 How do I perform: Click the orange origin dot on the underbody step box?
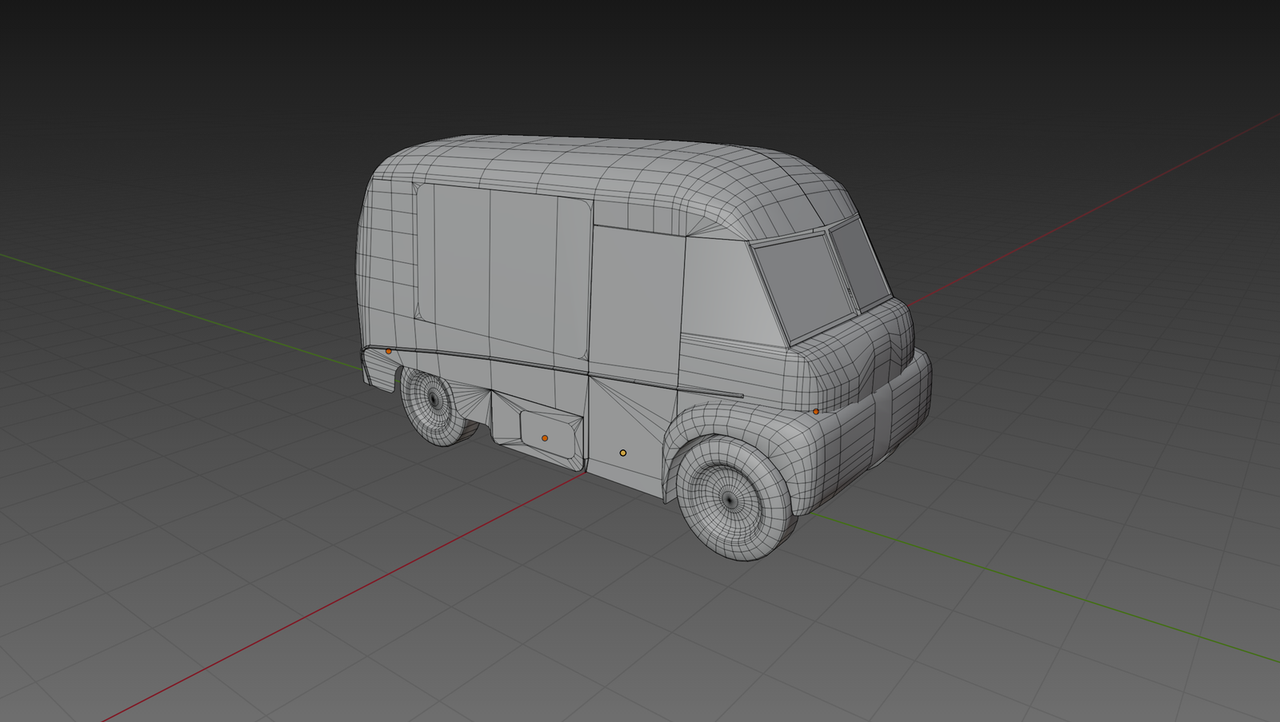pos(545,438)
